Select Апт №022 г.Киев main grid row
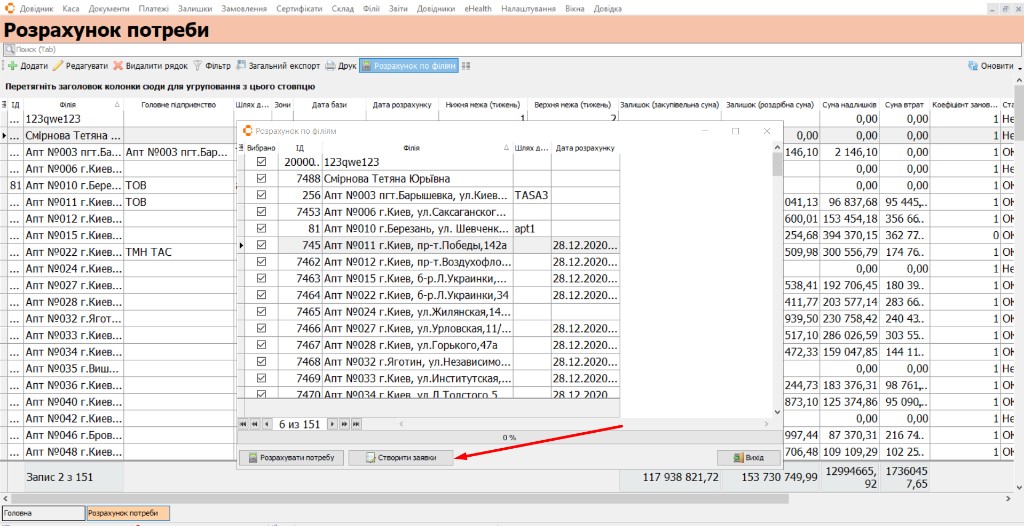The width and height of the screenshot is (1024, 526). [x=73, y=252]
